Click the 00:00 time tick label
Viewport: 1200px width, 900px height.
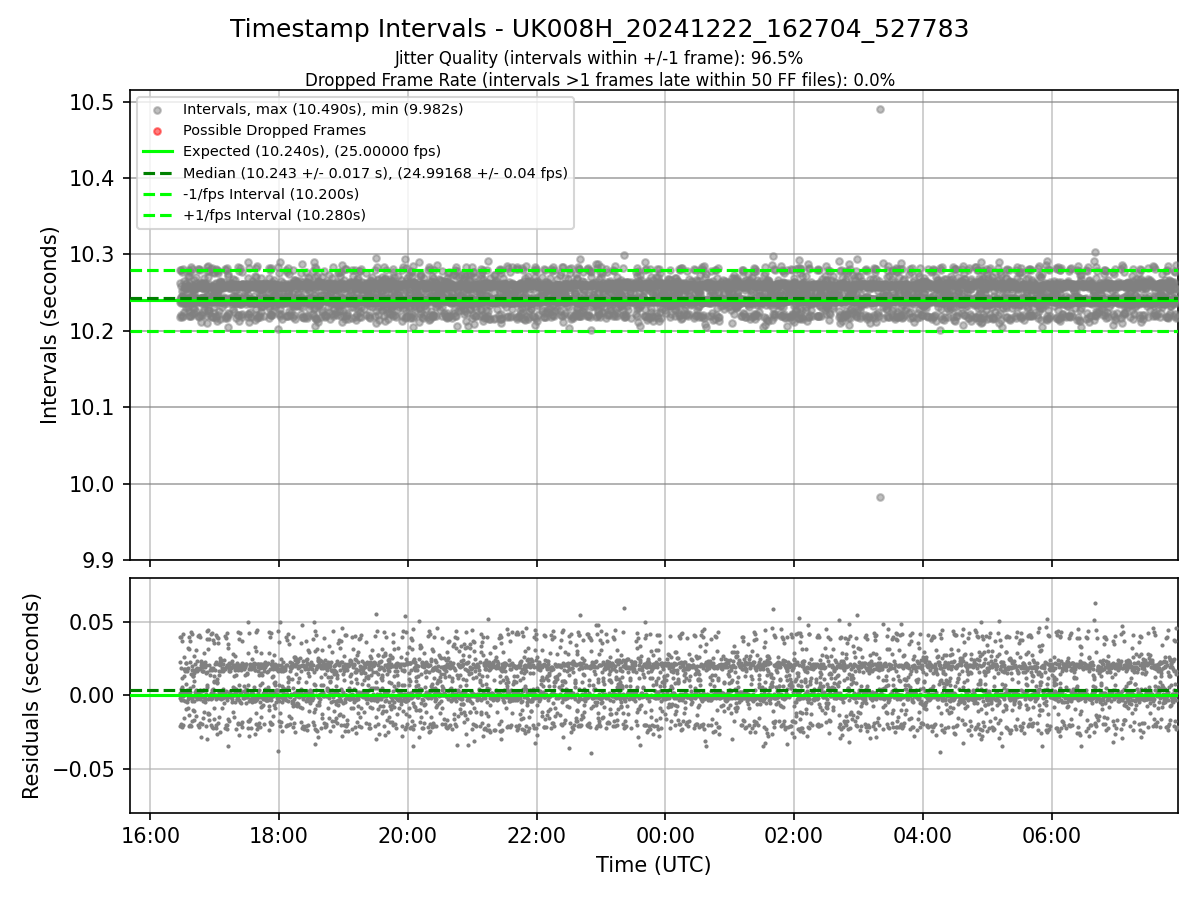[x=665, y=834]
